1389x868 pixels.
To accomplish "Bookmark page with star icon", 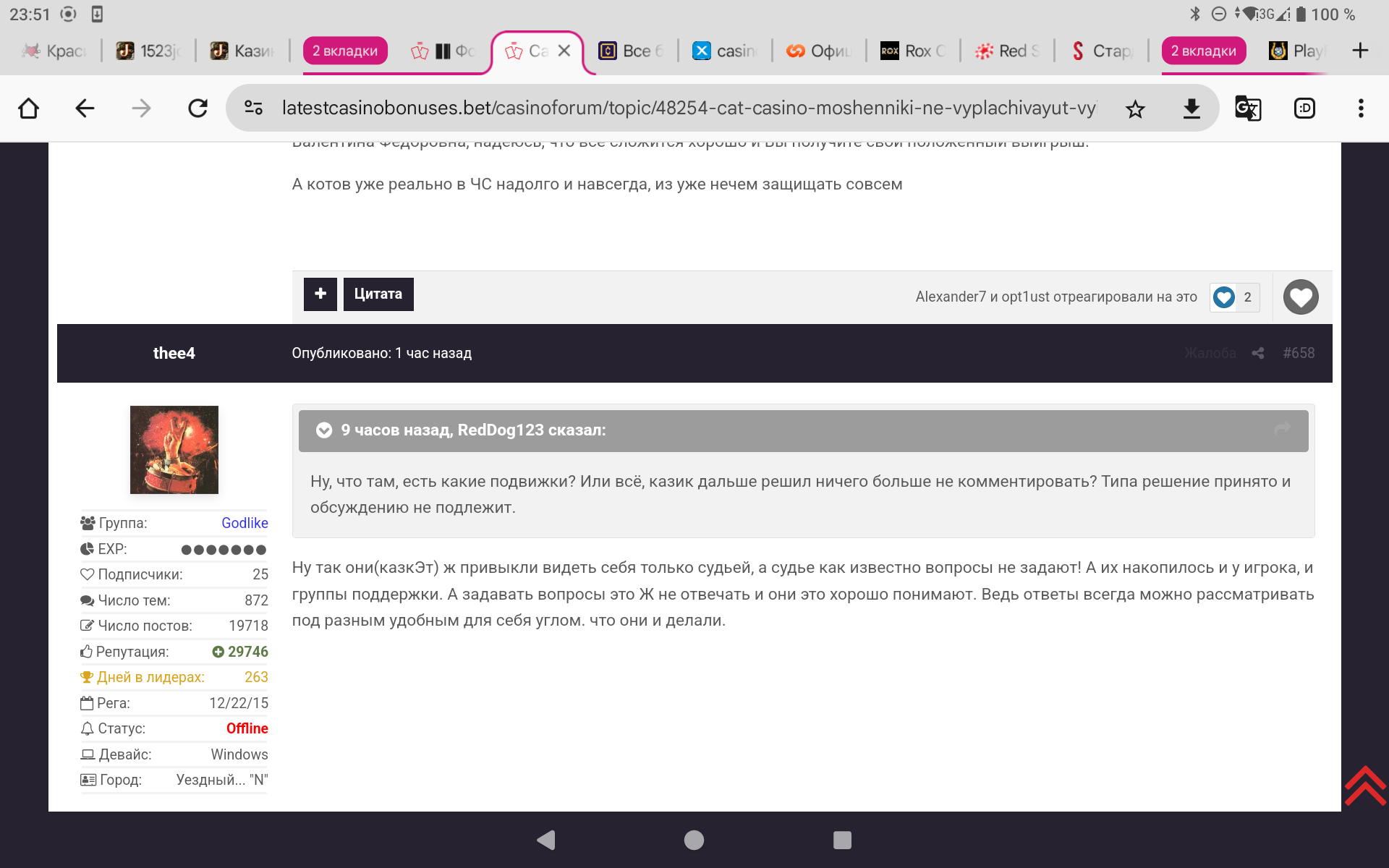I will click(x=1135, y=109).
